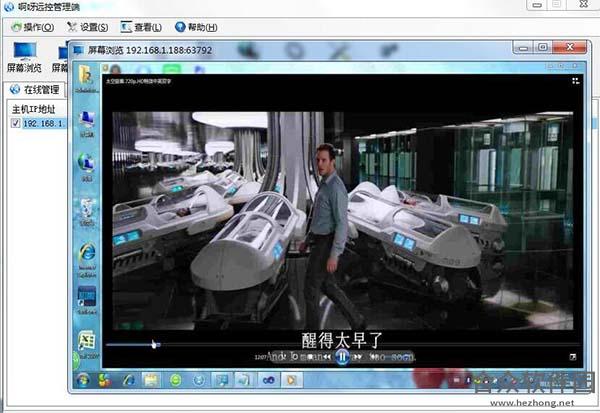Click the movie frame in the player window

click(x=342, y=221)
